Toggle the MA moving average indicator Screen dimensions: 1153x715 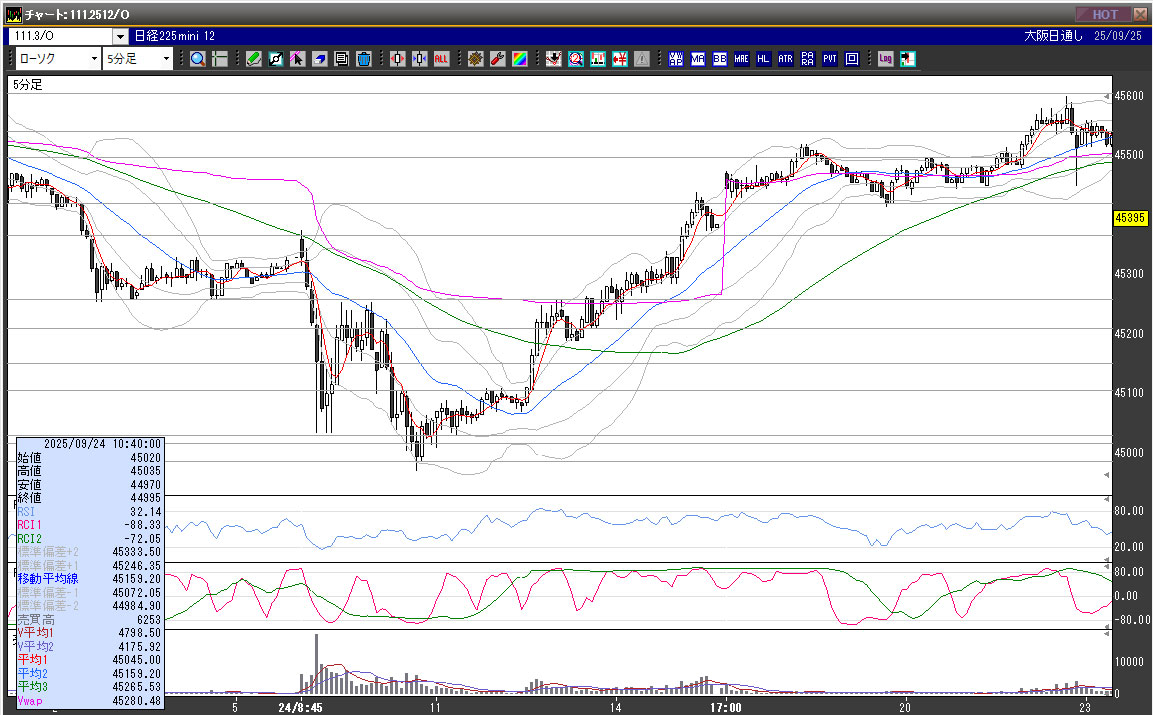click(x=697, y=59)
